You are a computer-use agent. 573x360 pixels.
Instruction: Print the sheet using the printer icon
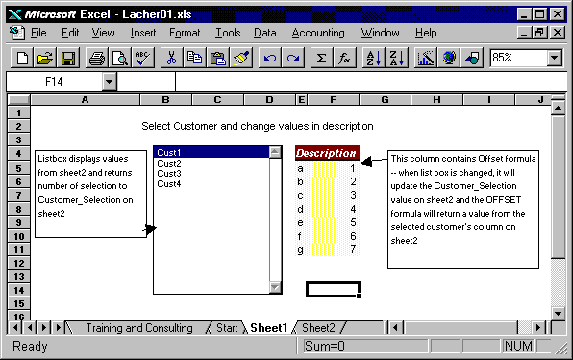click(97, 58)
